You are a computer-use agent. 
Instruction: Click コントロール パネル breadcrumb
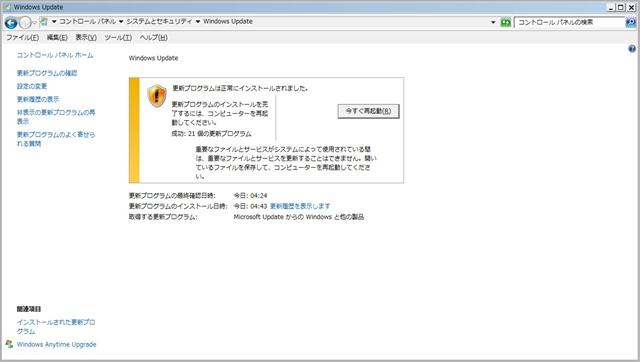[x=87, y=22]
